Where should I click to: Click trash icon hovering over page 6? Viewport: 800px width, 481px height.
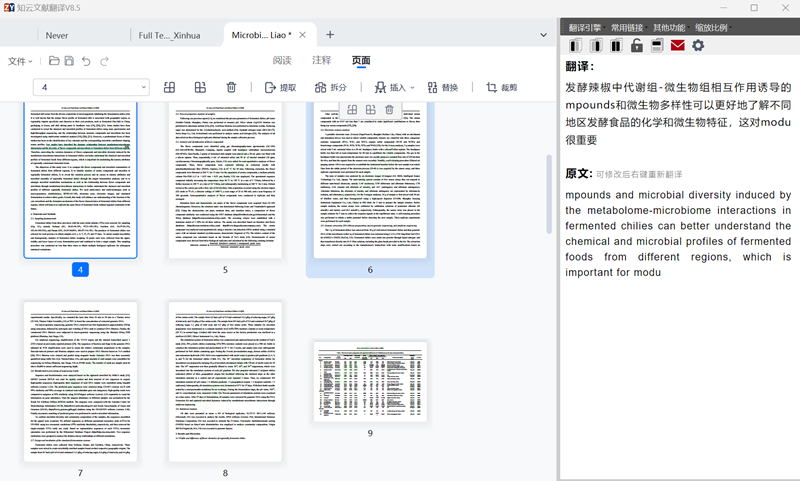(x=389, y=109)
